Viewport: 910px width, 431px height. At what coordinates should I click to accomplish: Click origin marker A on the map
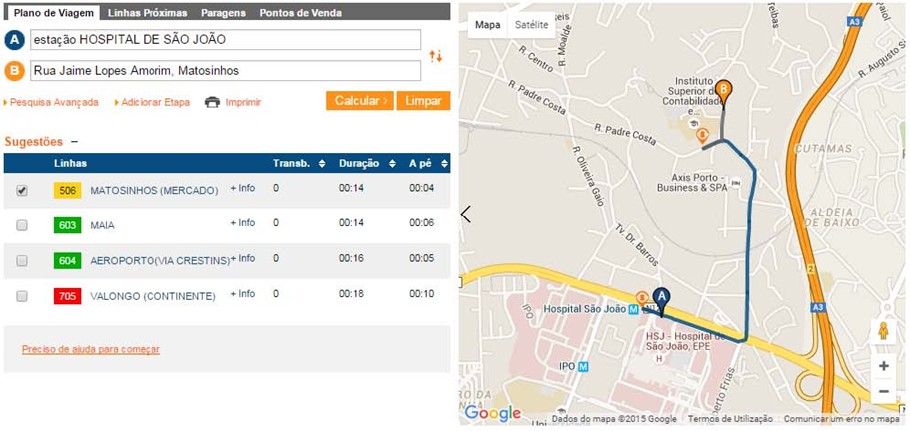pyautogui.click(x=660, y=298)
